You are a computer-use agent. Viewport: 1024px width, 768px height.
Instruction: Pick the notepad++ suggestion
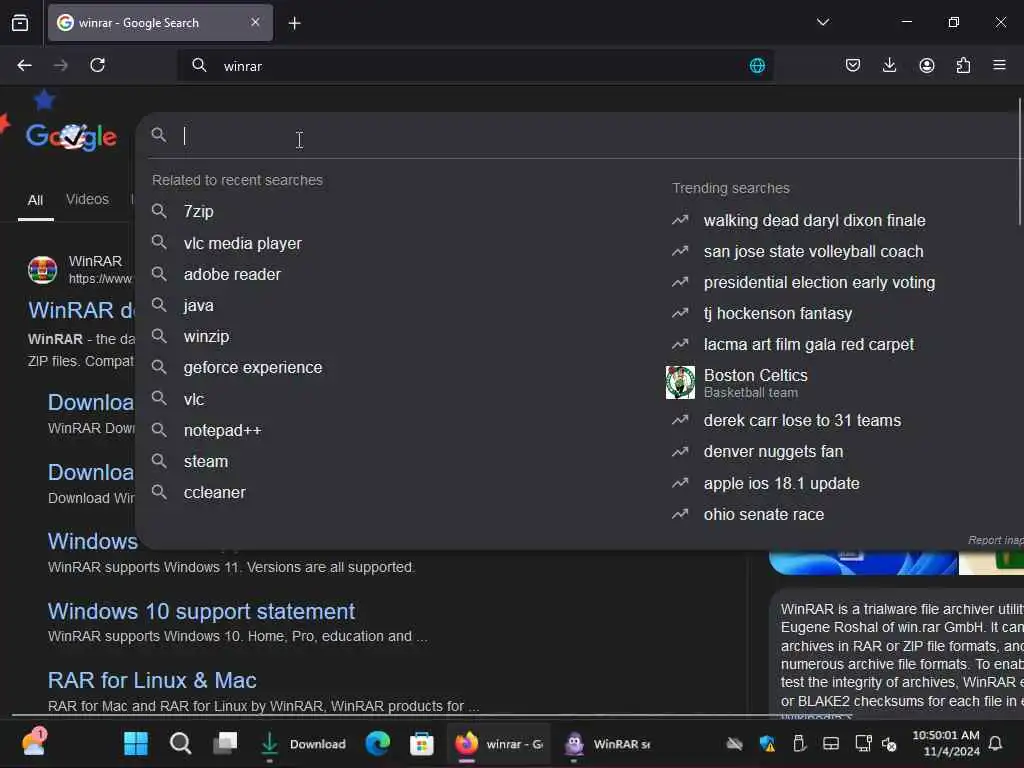click(222, 430)
